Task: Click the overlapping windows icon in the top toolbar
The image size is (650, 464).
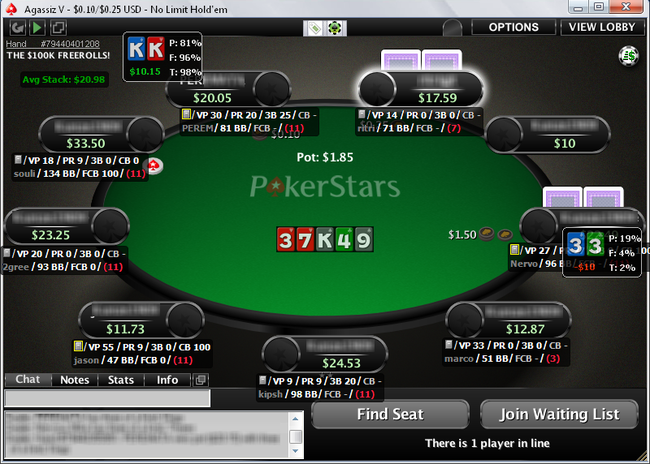Action: pos(58,28)
